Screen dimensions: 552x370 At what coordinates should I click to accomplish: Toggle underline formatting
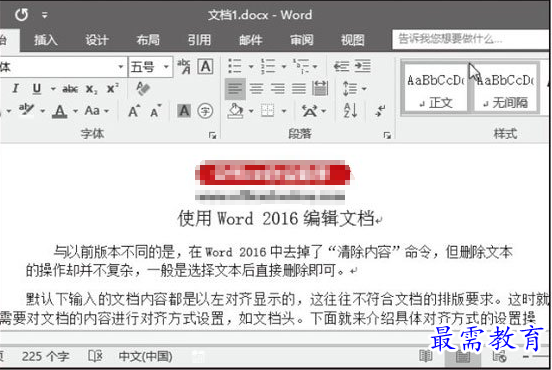(x=36, y=88)
